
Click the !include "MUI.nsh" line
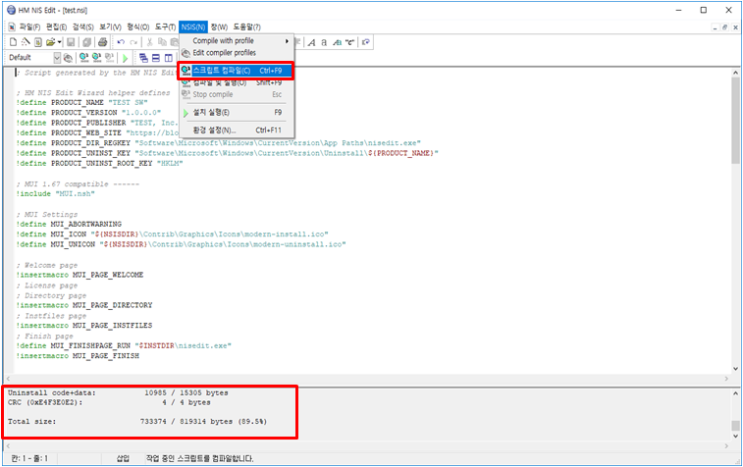(55, 194)
